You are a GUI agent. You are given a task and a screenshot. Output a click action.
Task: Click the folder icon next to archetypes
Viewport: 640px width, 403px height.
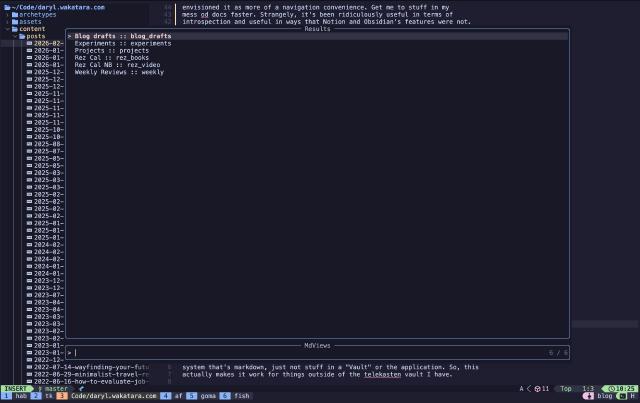point(15,14)
